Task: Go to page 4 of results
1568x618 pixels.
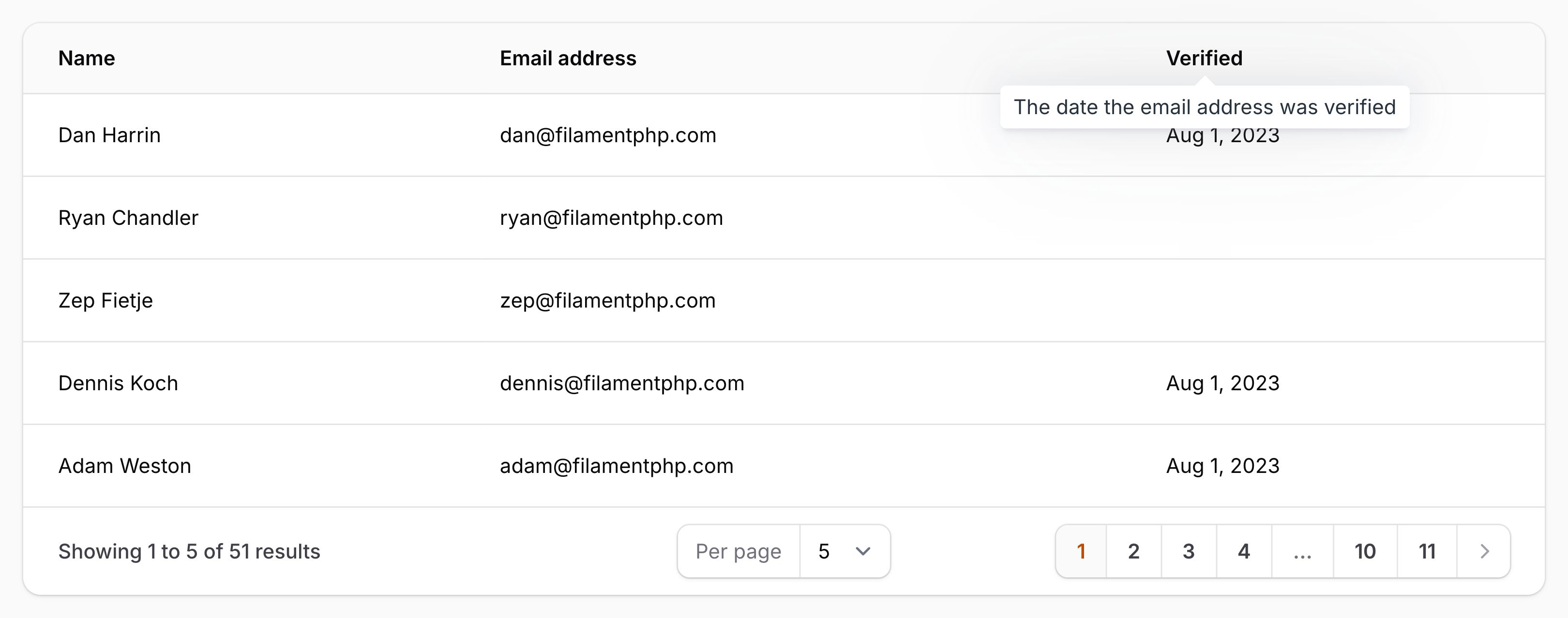Action: [x=1244, y=551]
